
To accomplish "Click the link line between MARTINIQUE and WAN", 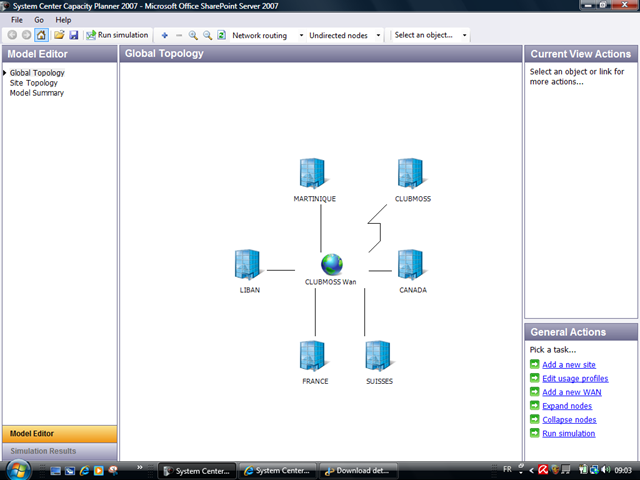I will (321, 228).
